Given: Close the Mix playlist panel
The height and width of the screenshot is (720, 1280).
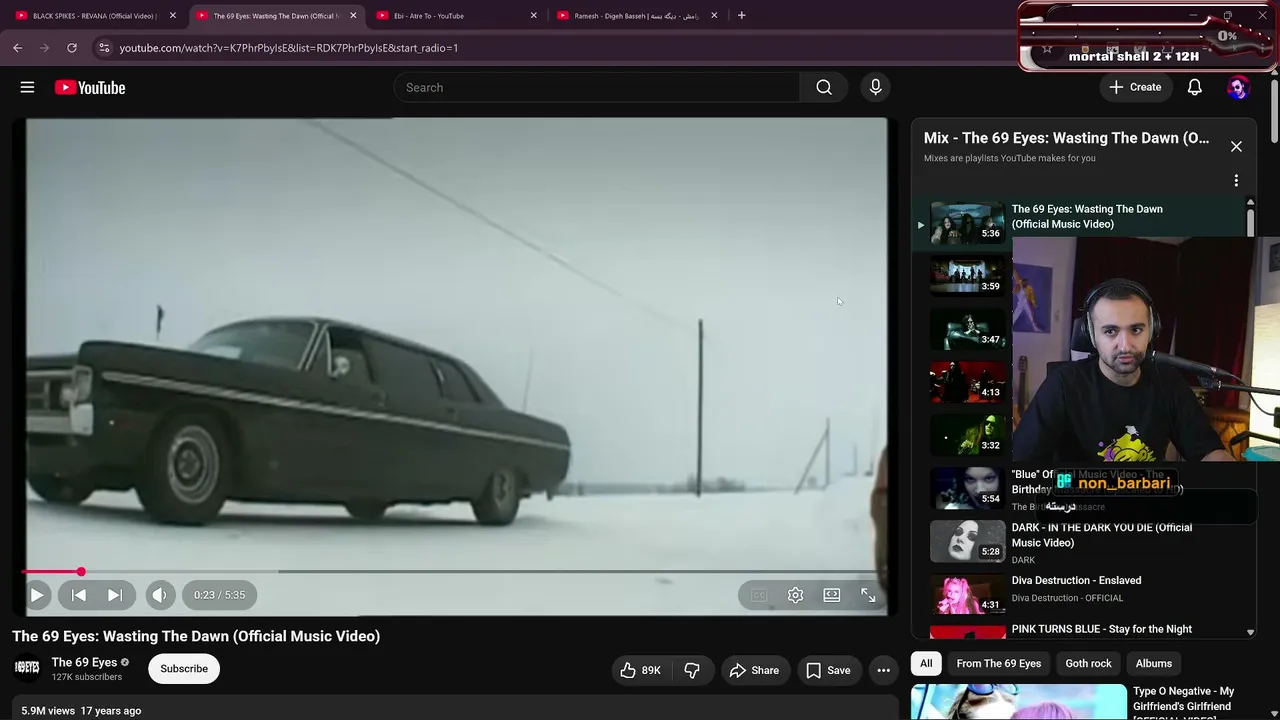Looking at the screenshot, I should (1236, 146).
